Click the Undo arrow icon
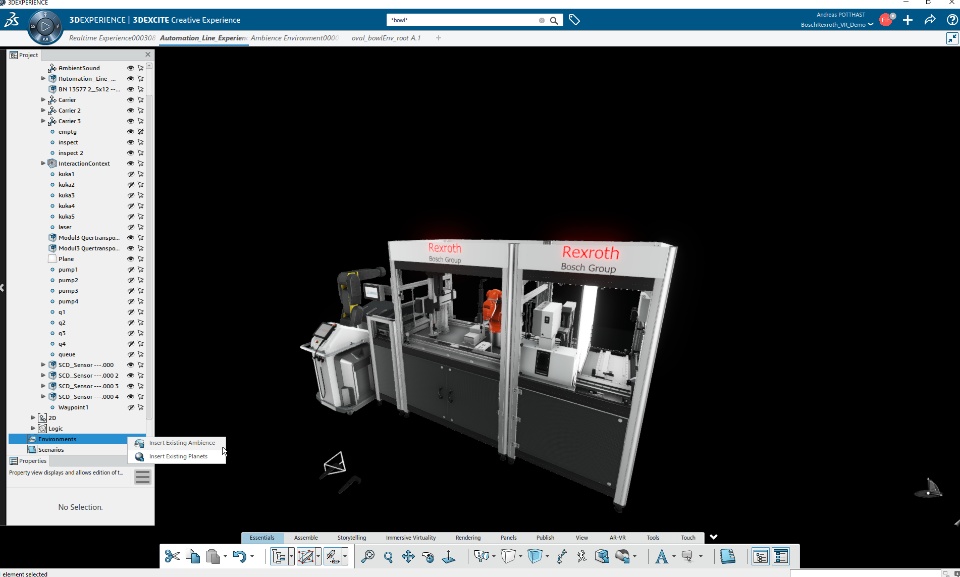The width and height of the screenshot is (960, 577). pyautogui.click(x=239, y=556)
